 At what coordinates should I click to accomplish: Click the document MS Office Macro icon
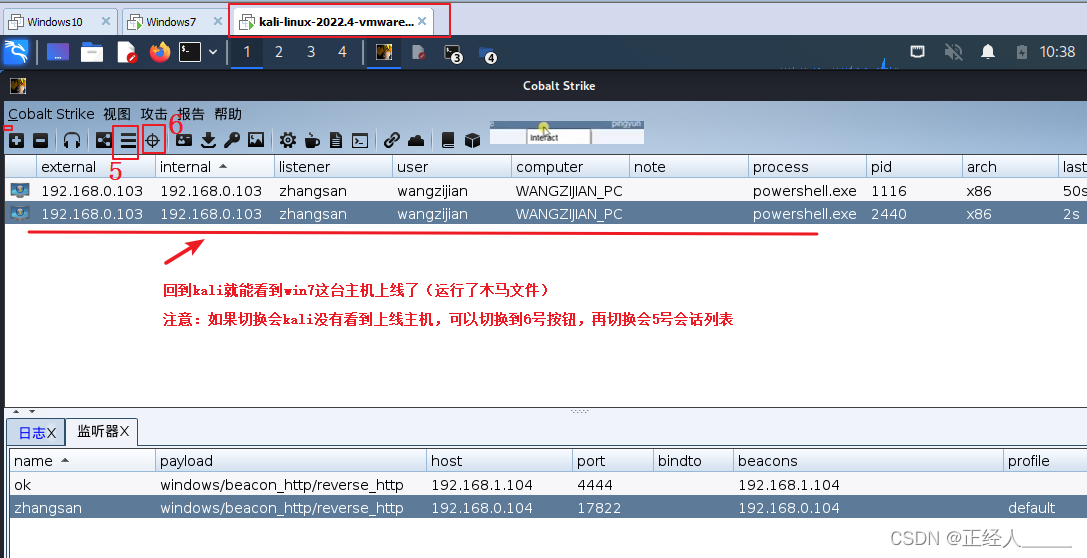coord(336,141)
